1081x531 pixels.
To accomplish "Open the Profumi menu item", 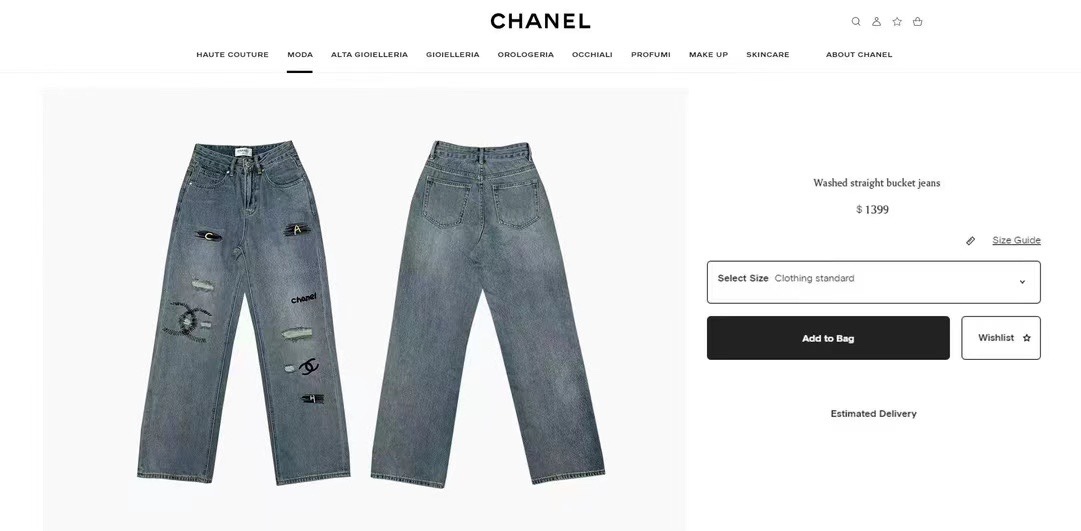I will (x=651, y=54).
